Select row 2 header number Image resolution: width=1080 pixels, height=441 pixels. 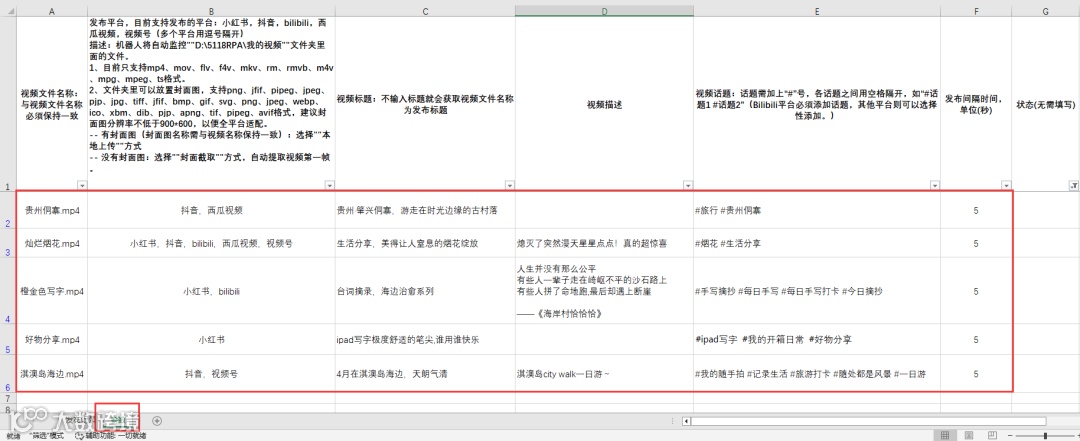tap(8, 210)
